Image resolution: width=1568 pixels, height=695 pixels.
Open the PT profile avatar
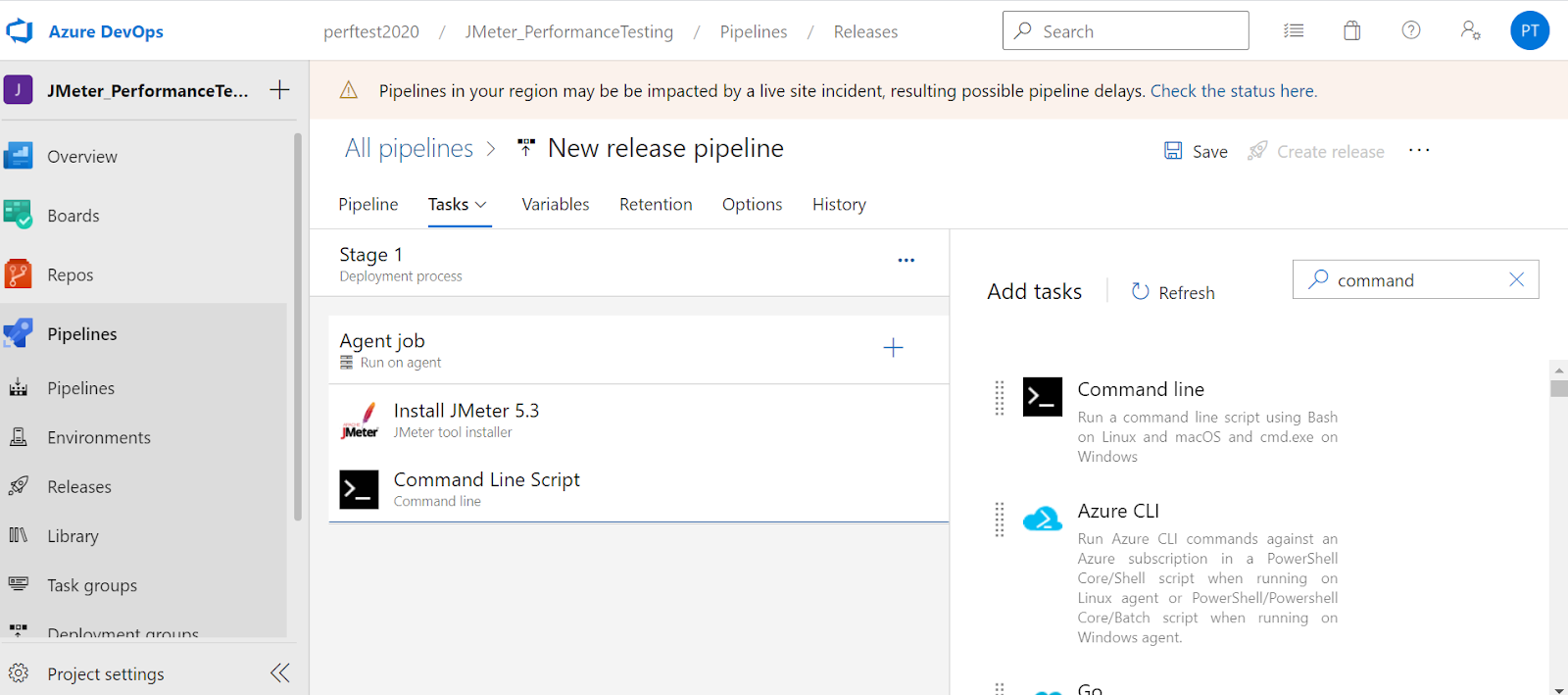coord(1530,30)
